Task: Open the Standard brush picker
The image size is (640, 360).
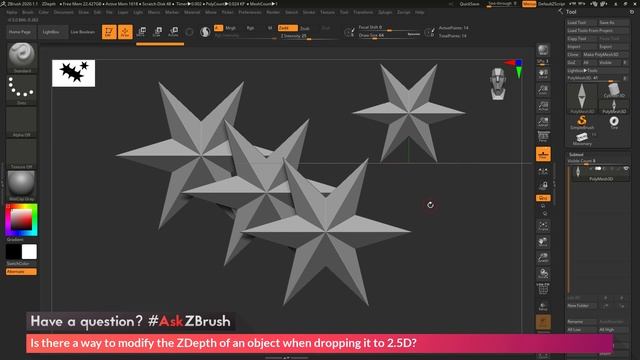Action: click(21, 58)
